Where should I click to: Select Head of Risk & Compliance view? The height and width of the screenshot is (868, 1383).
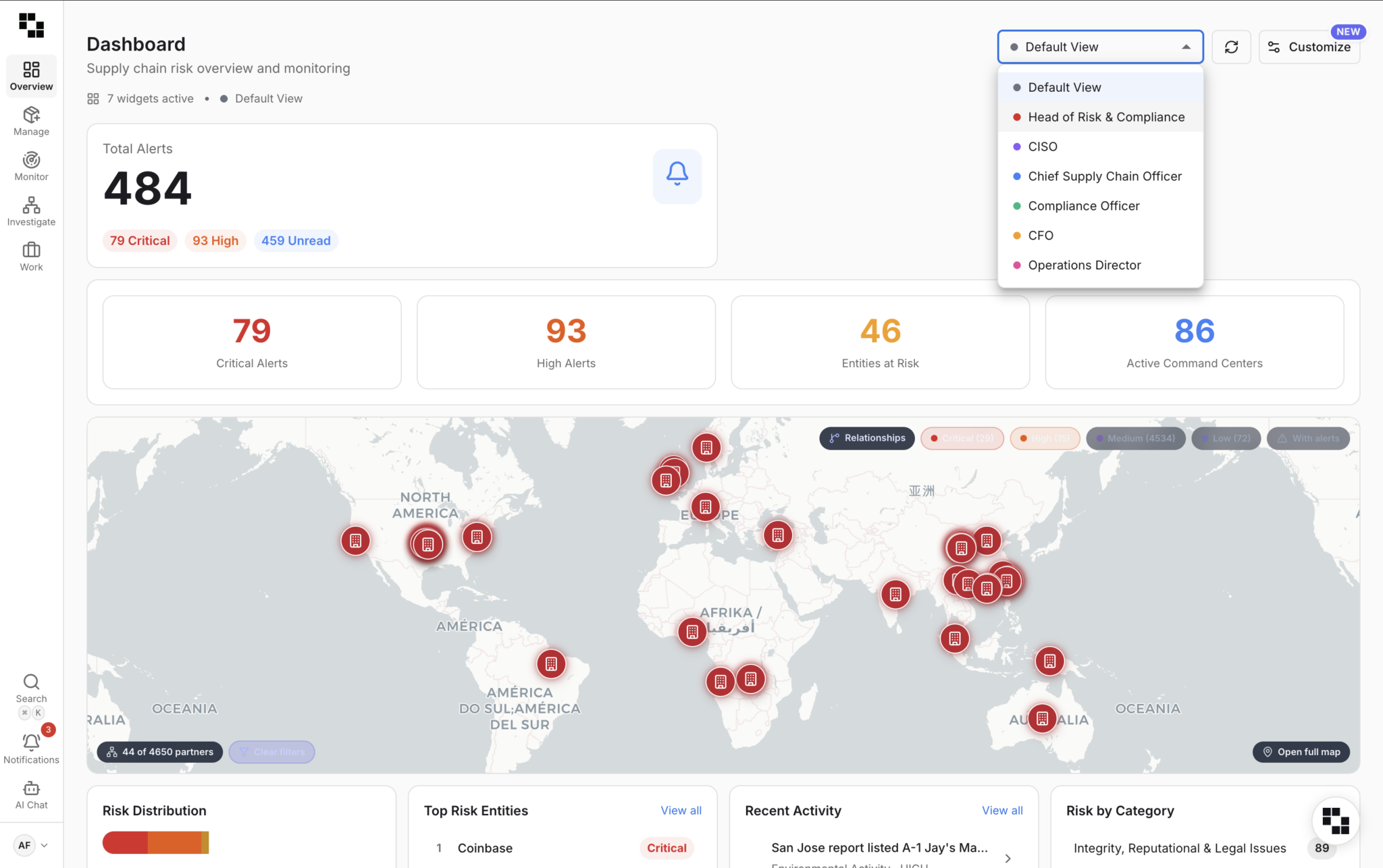click(1101, 117)
